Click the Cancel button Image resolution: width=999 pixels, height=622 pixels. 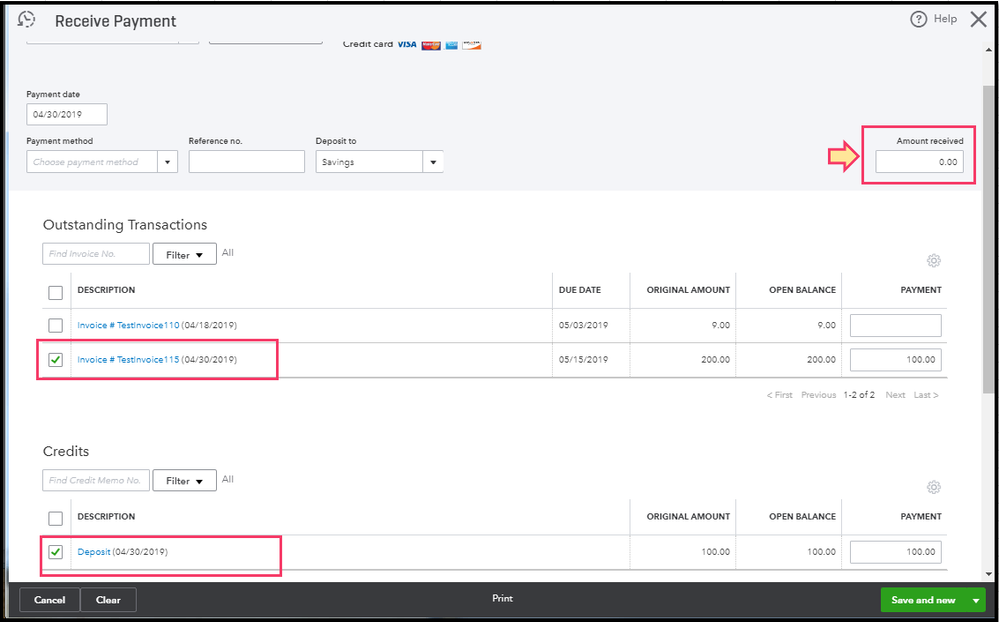pos(49,600)
